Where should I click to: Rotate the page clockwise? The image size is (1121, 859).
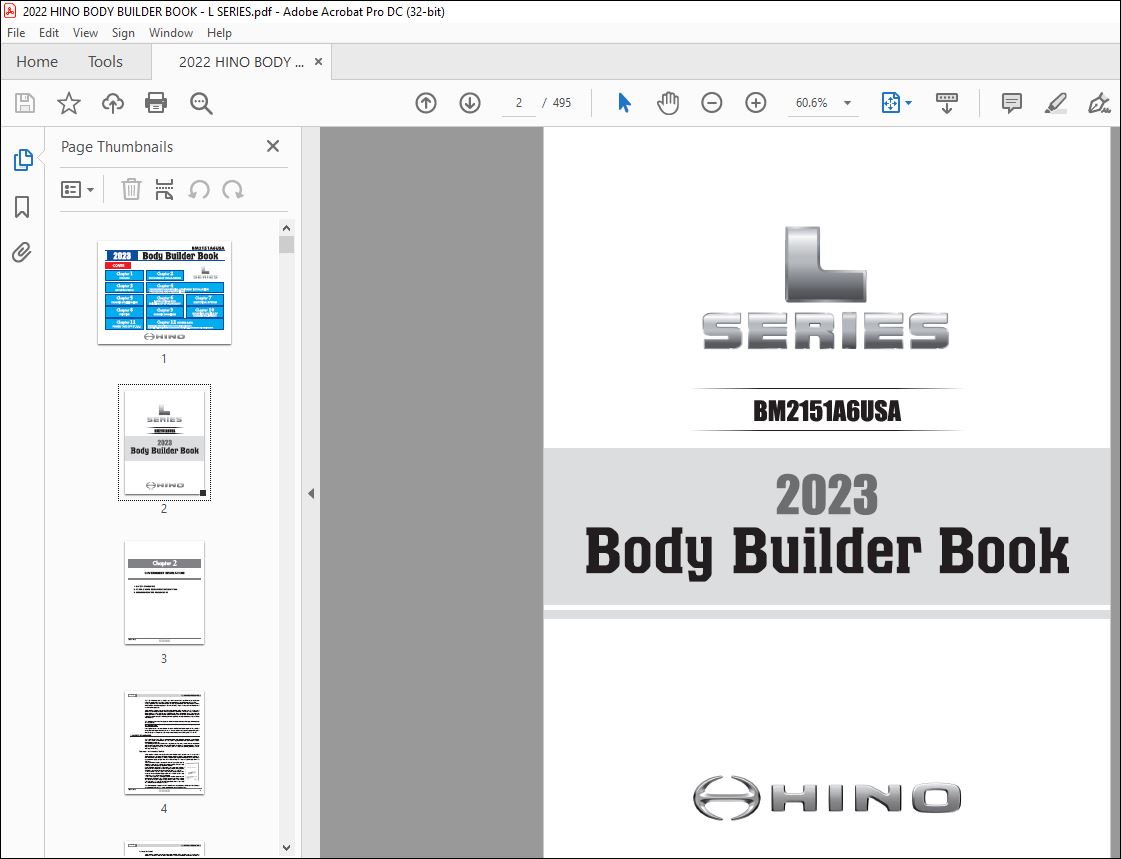(233, 189)
